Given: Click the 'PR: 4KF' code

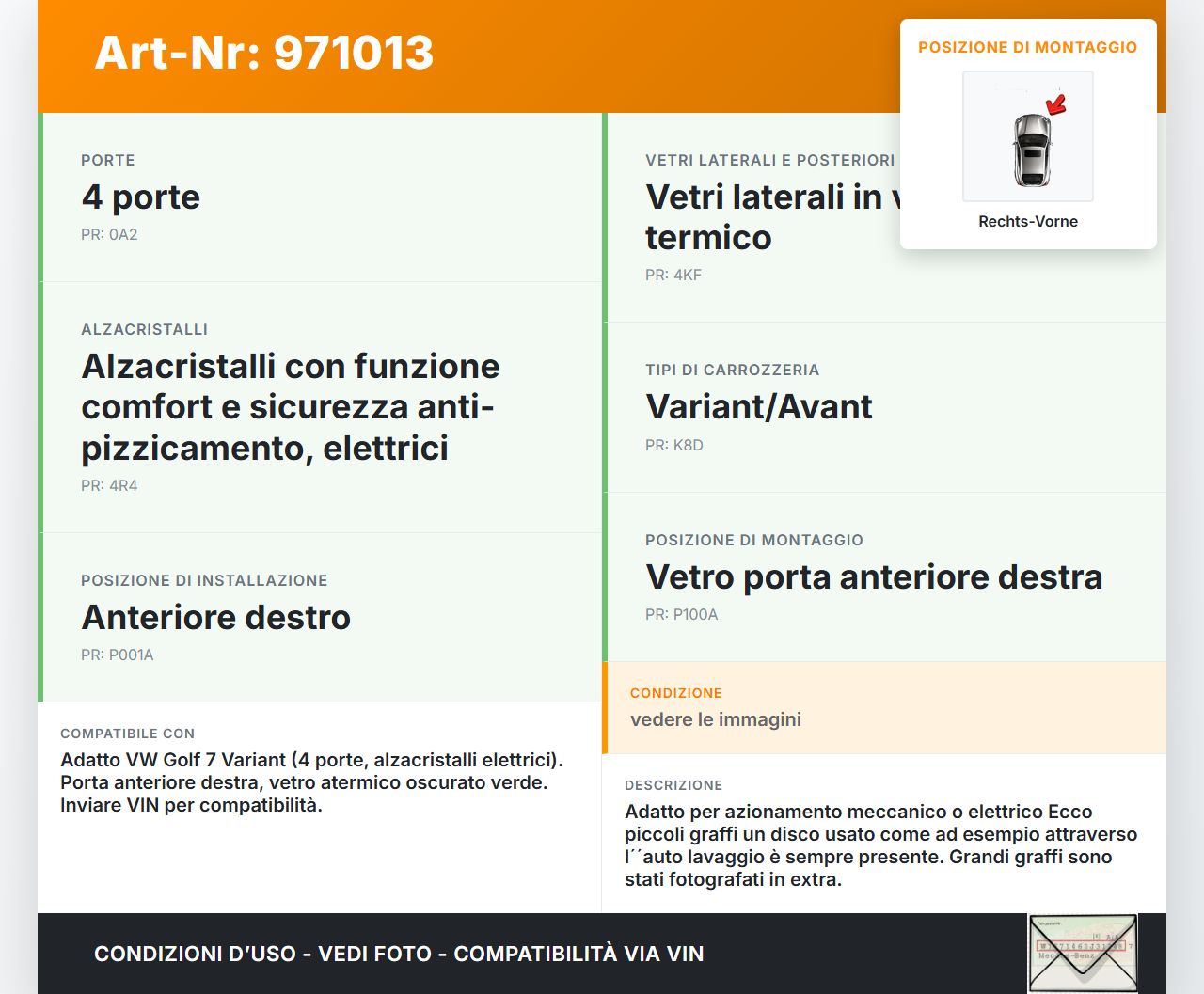Looking at the screenshot, I should pyautogui.click(x=673, y=276).
